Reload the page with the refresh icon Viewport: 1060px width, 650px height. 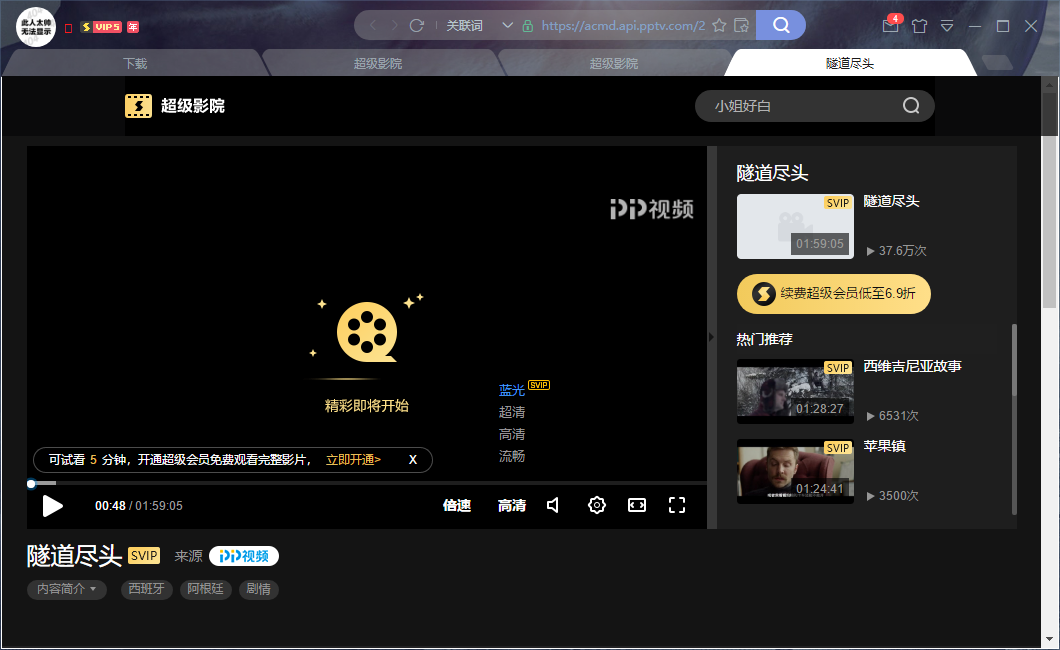(x=417, y=25)
